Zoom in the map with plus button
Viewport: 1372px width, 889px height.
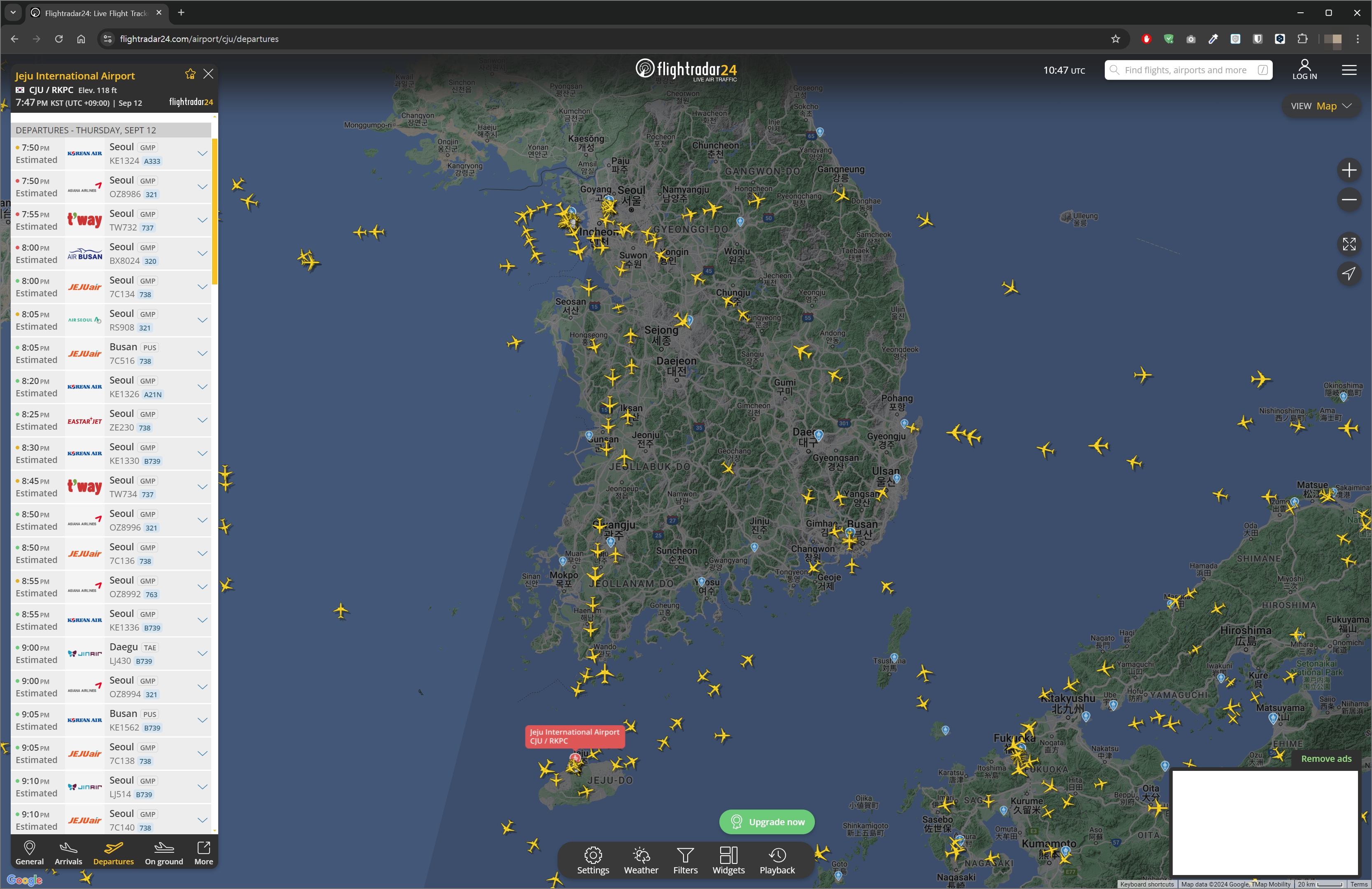[x=1349, y=170]
